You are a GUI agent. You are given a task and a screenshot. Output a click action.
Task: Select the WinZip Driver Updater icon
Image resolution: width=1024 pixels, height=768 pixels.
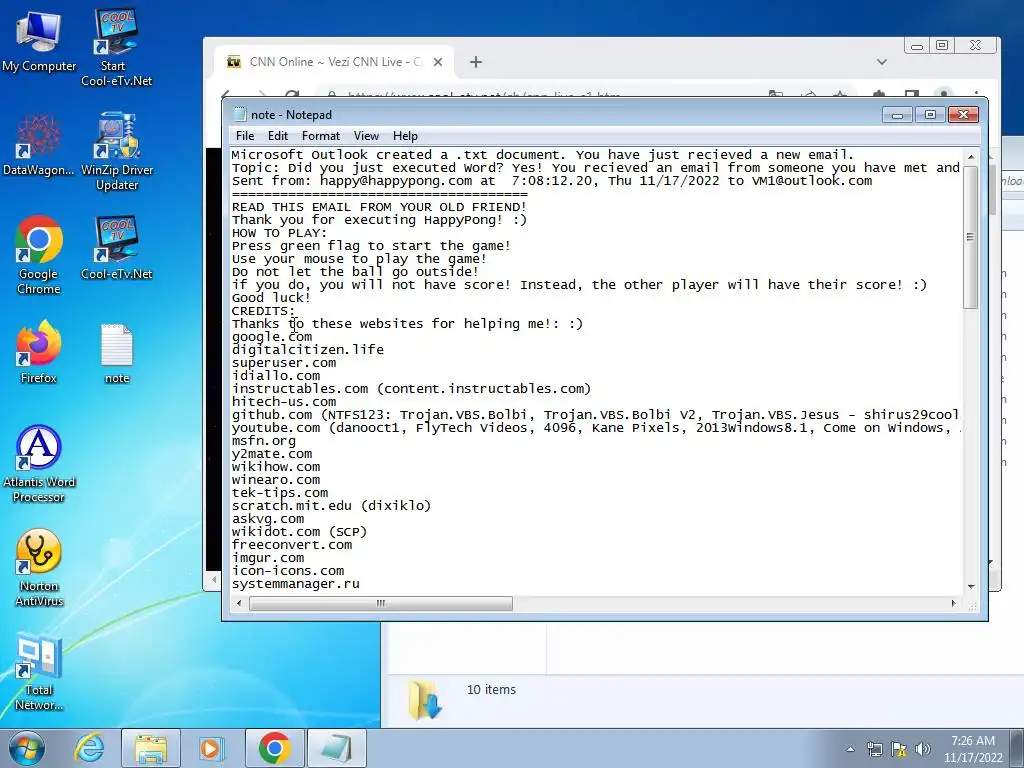117,152
